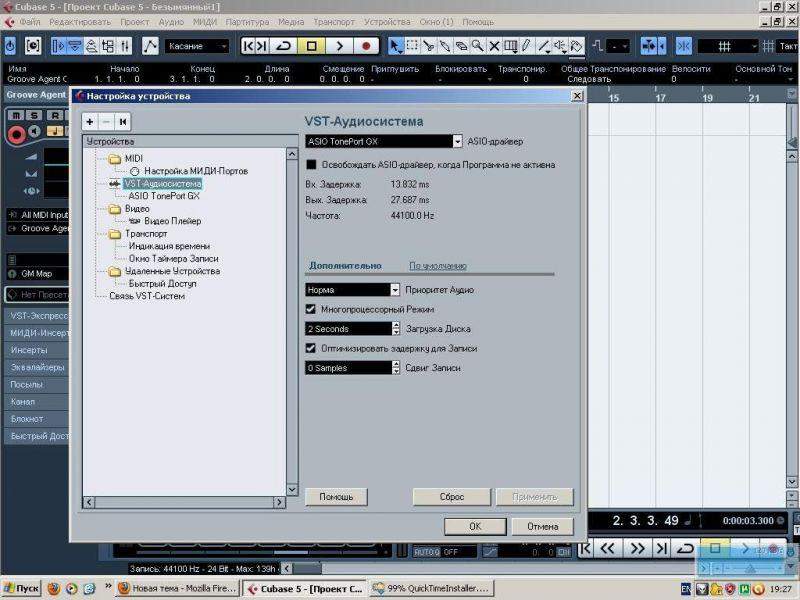The image size is (800, 600).
Task: Open the Файл menu
Action: [30, 22]
